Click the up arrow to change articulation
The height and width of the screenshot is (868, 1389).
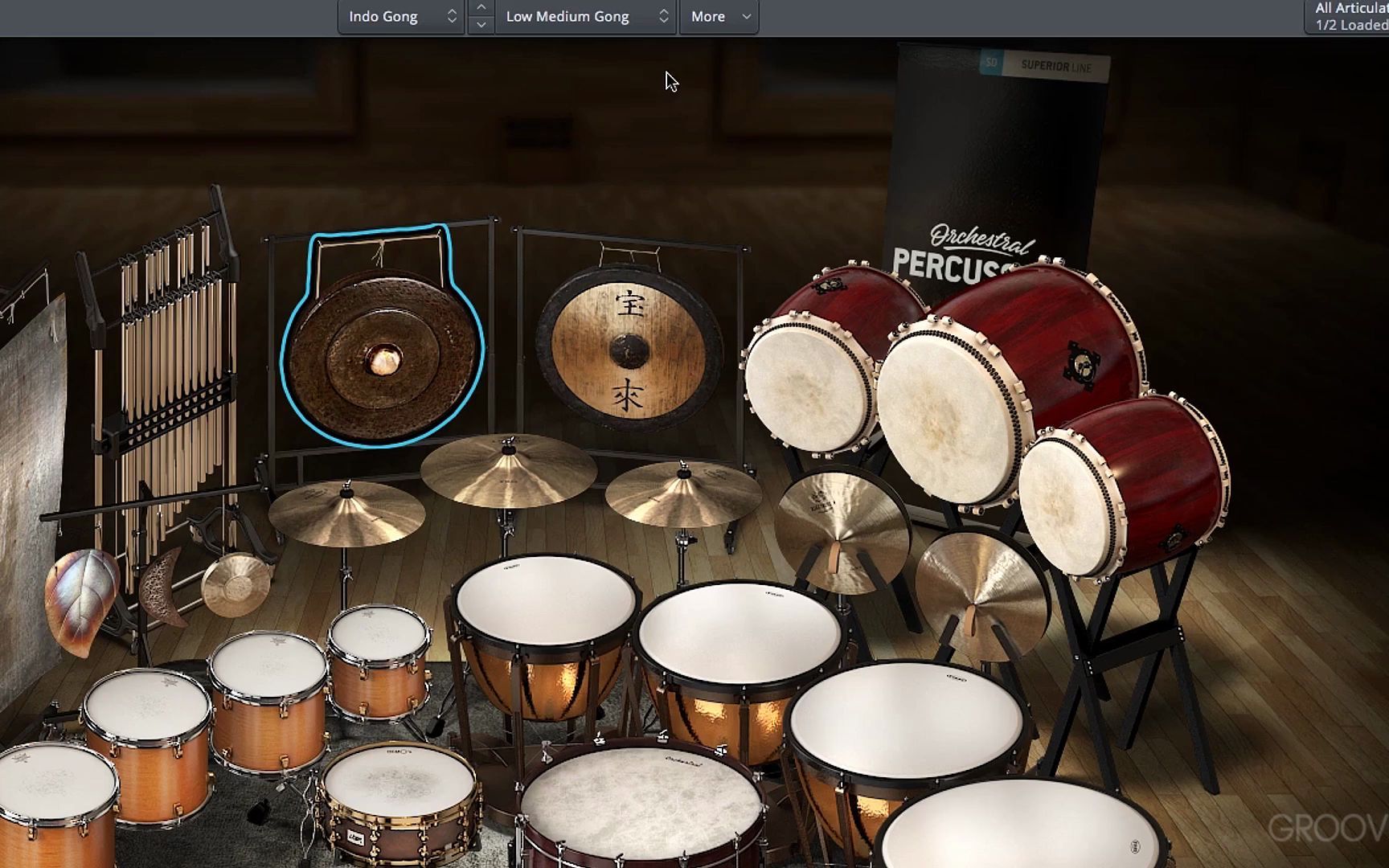[481, 7]
